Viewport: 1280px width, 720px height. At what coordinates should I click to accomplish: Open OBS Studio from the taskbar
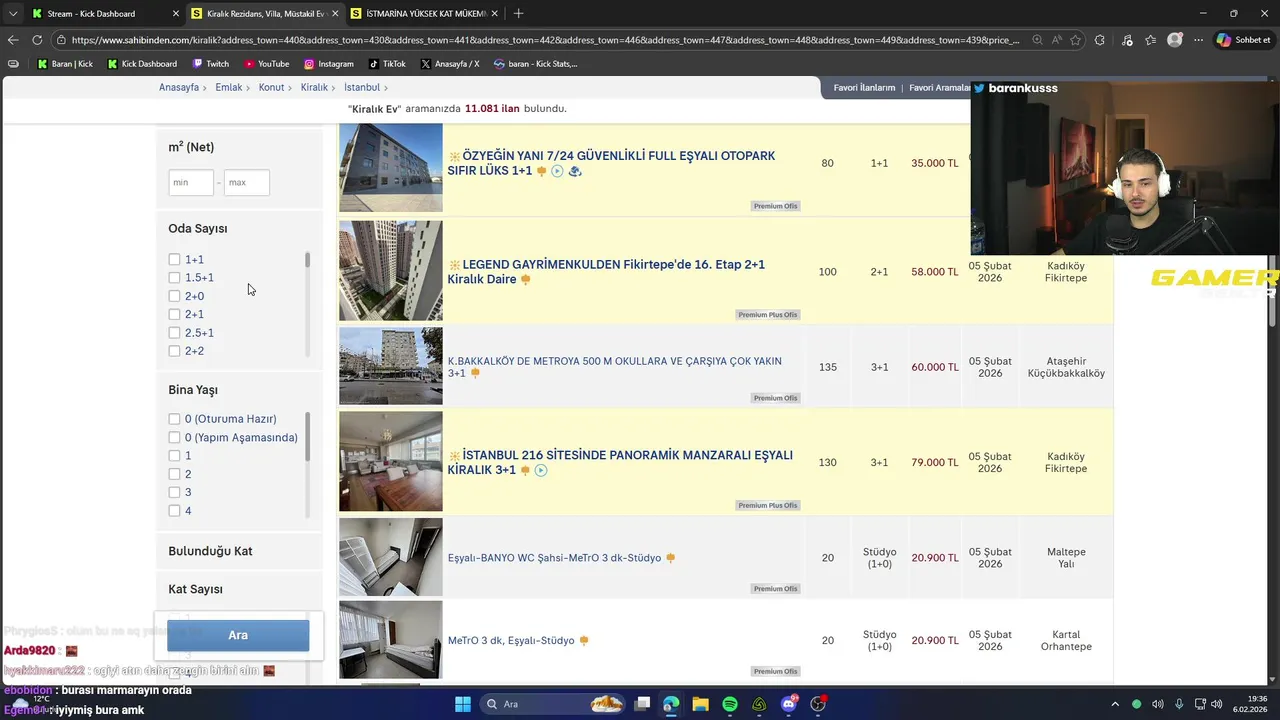[x=818, y=704]
